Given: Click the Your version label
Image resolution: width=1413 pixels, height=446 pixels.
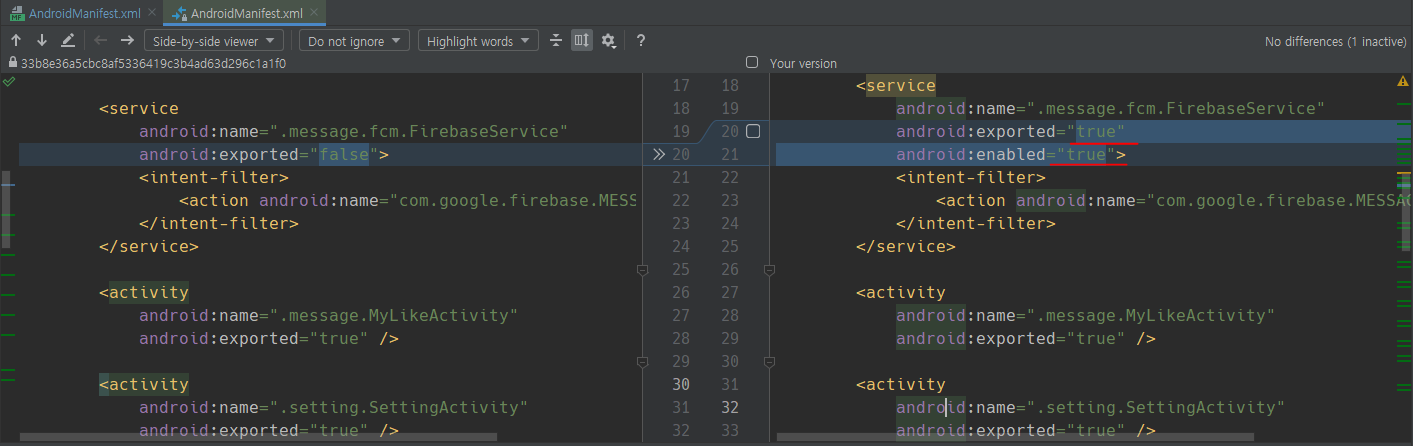Looking at the screenshot, I should 803,63.
